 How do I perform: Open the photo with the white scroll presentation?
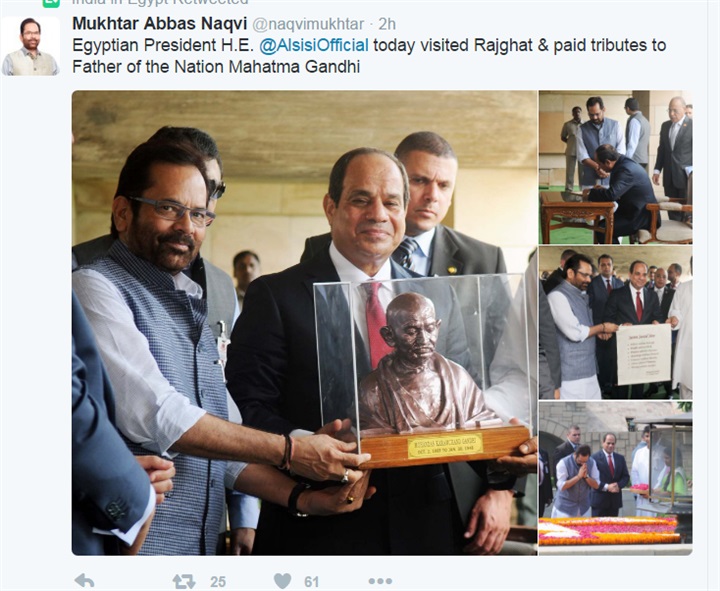[x=615, y=322]
